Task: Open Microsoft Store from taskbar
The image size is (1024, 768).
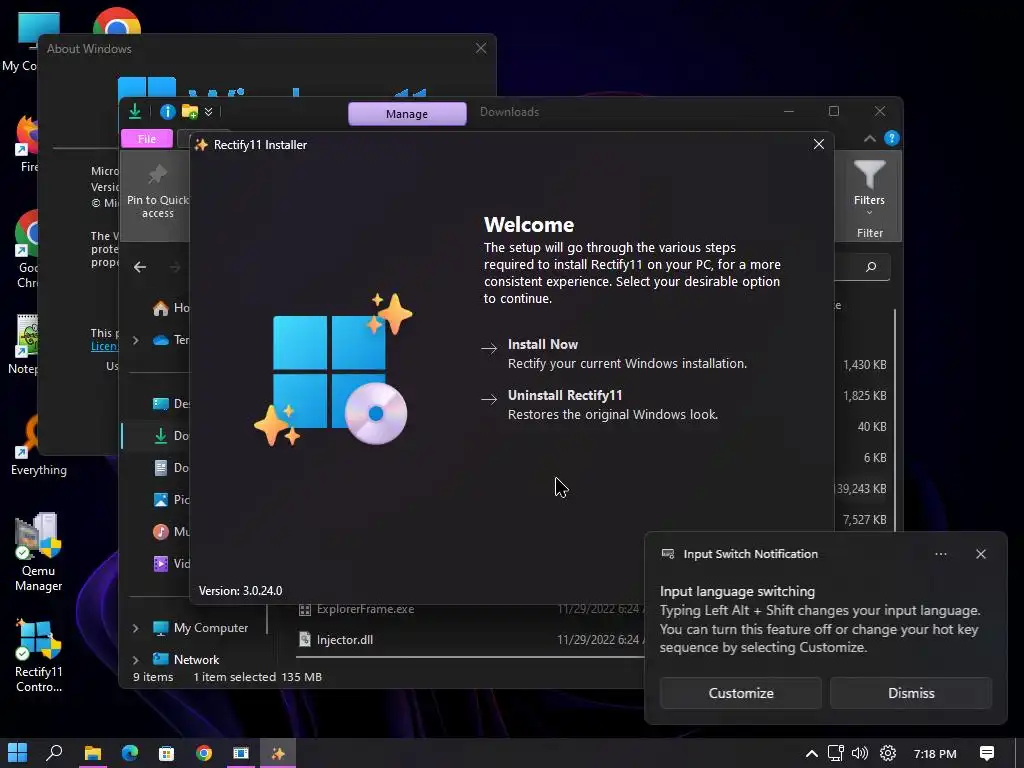Action: [167, 753]
